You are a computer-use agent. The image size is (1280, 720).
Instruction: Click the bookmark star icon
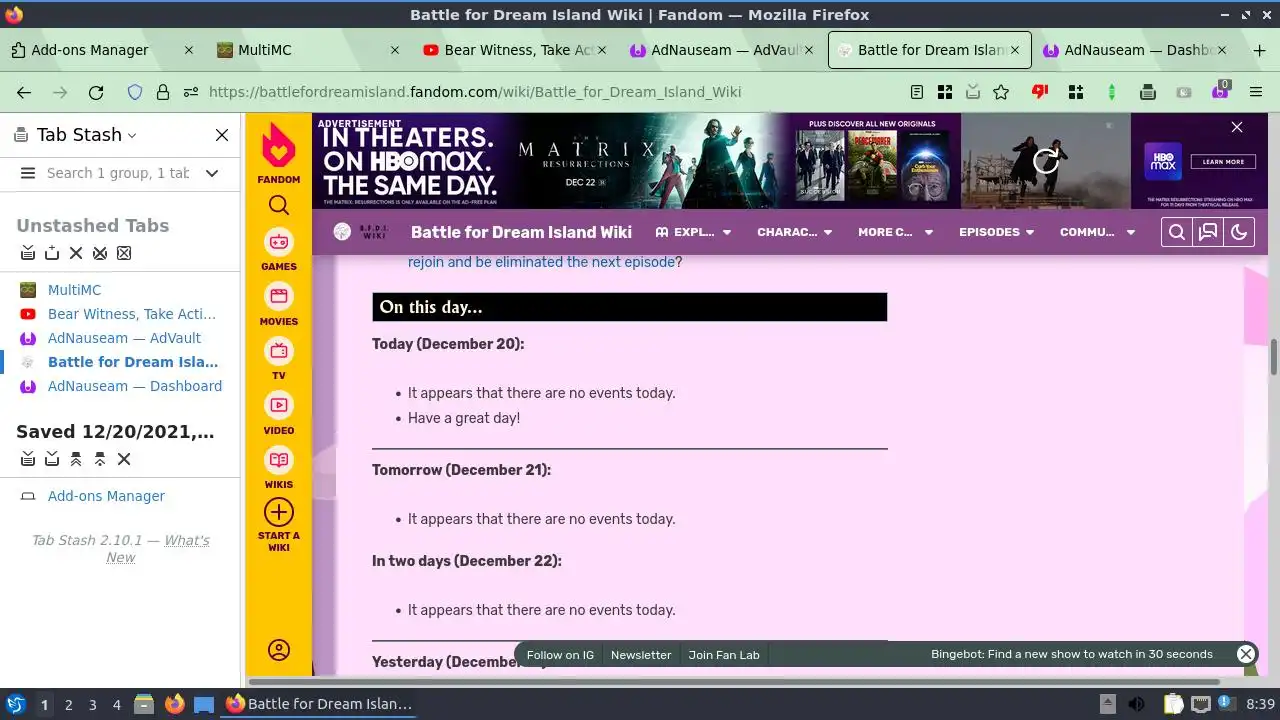coord(1001,92)
